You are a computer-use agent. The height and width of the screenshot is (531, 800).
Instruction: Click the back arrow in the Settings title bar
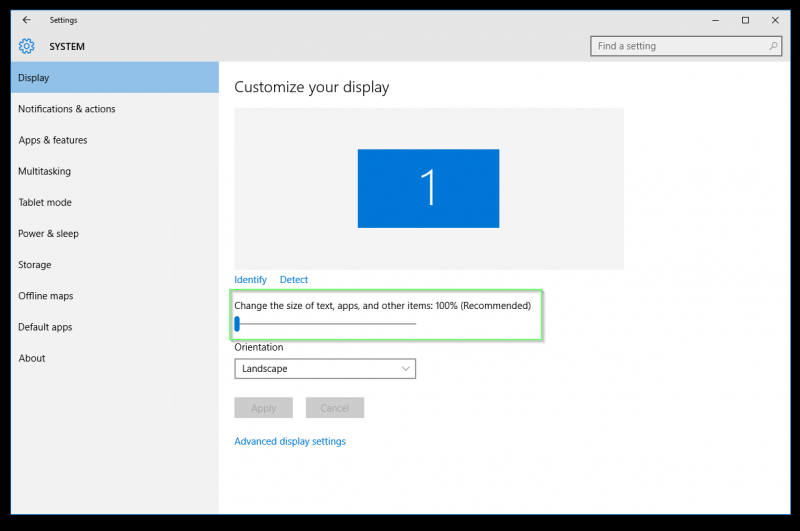(27, 20)
